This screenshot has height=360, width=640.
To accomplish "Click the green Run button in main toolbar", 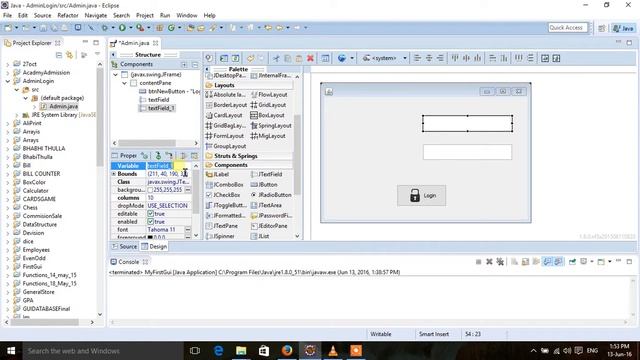I will tap(122, 28).
